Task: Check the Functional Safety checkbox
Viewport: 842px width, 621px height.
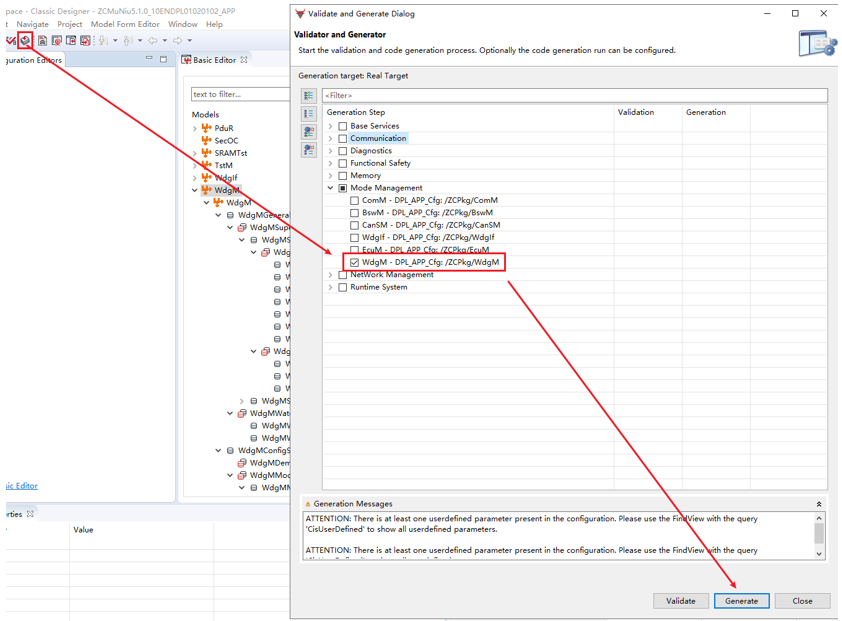Action: coord(343,163)
